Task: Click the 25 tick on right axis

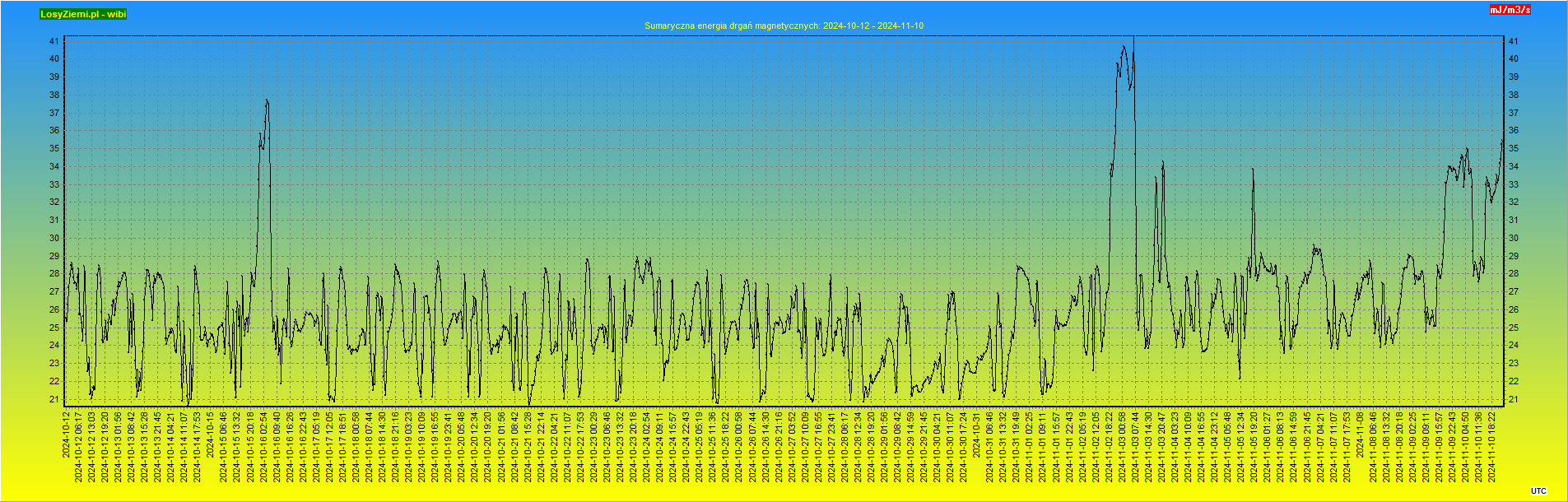Action: click(x=1513, y=328)
